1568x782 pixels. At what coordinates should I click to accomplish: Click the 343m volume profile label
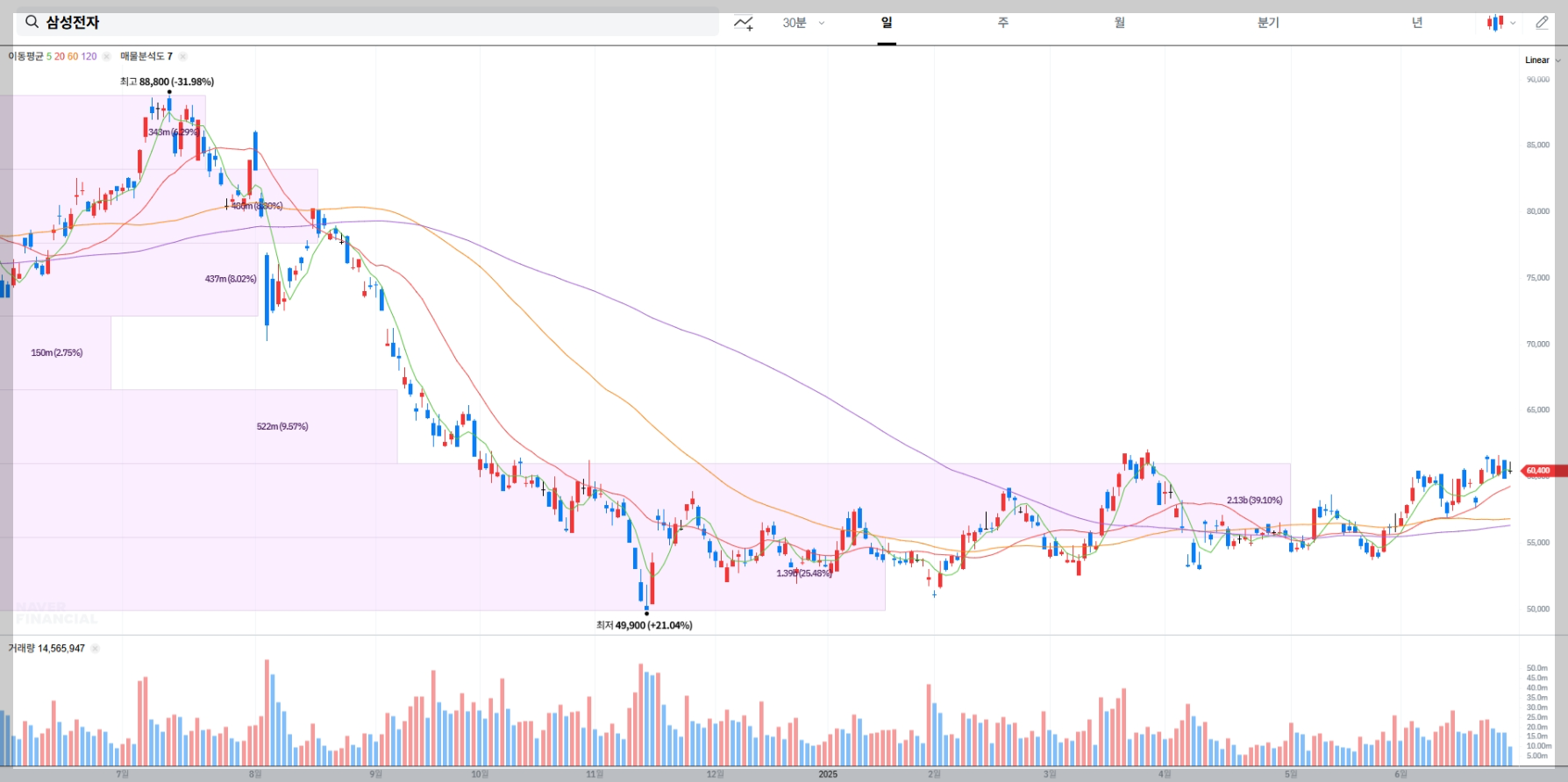point(174,132)
